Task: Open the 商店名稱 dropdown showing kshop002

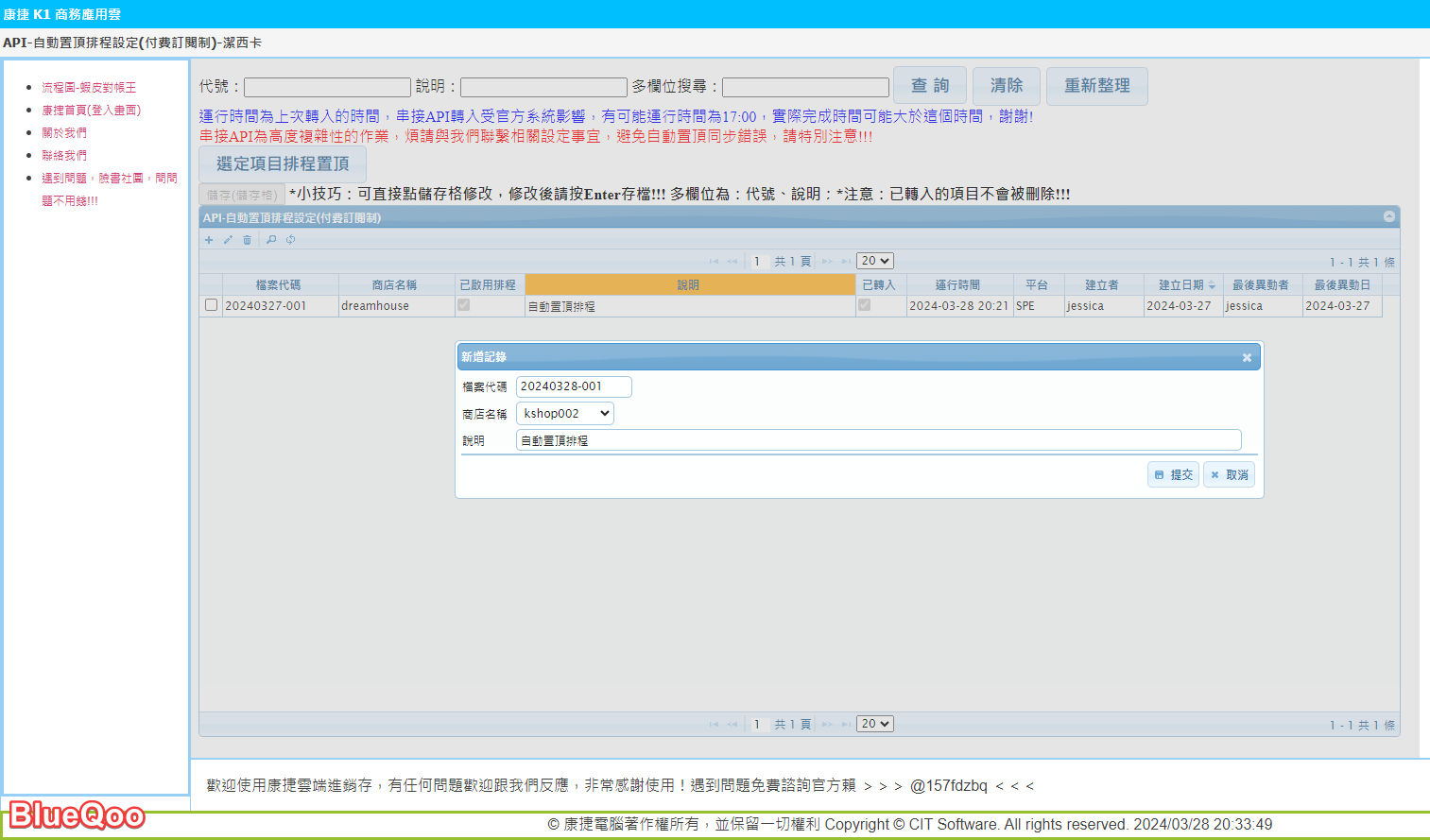Action: [x=565, y=414]
